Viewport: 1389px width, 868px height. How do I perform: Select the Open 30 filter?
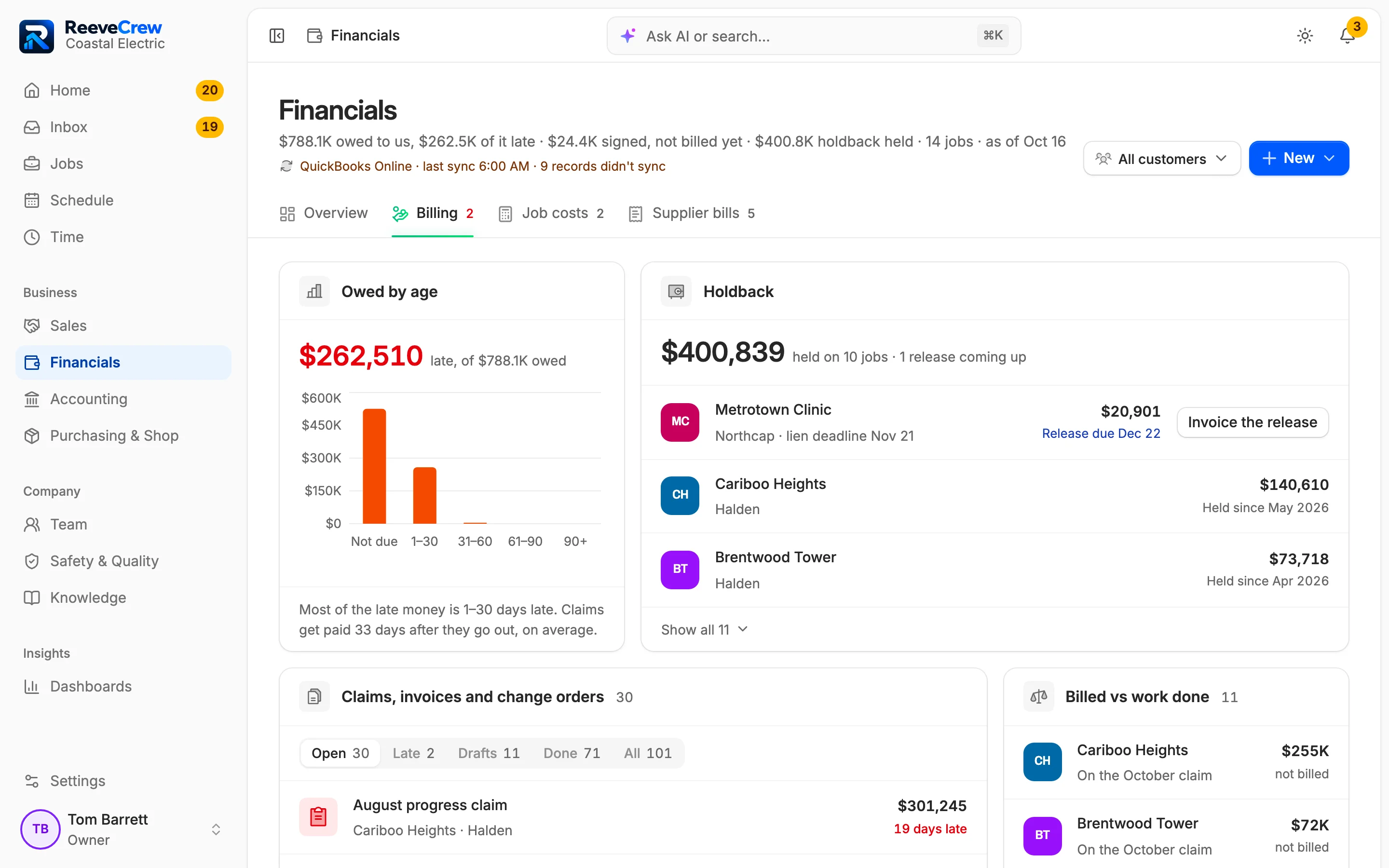(340, 753)
